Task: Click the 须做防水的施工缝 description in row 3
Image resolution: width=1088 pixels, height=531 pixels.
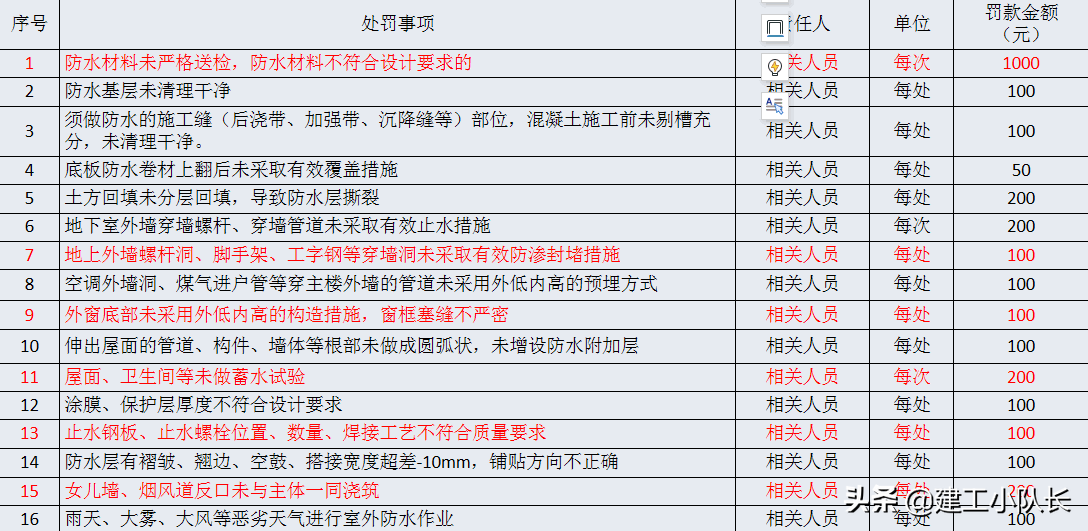Action: 398,131
